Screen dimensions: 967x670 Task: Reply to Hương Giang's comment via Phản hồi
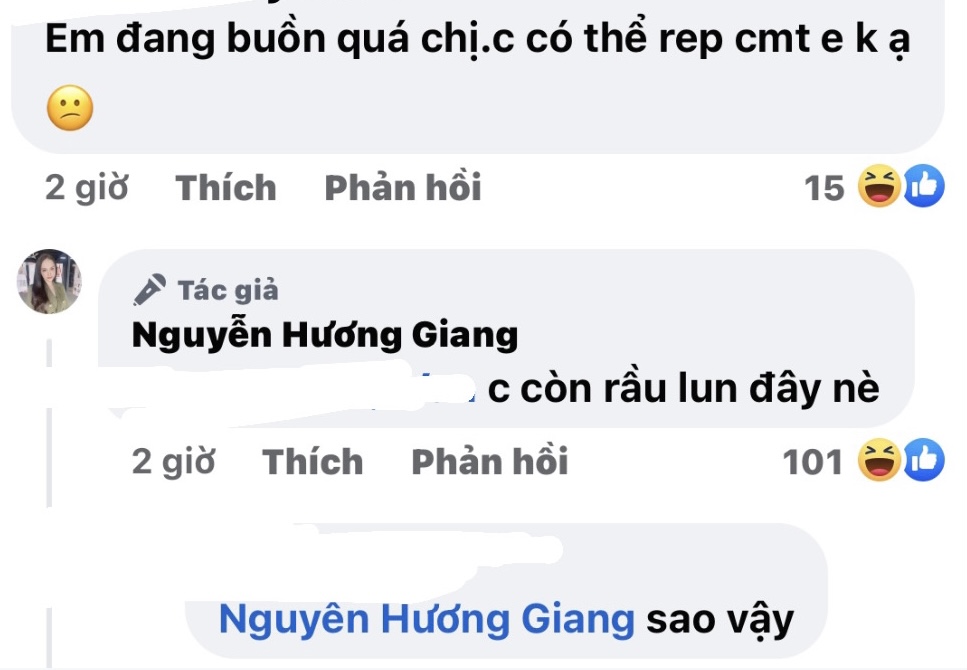click(x=490, y=462)
